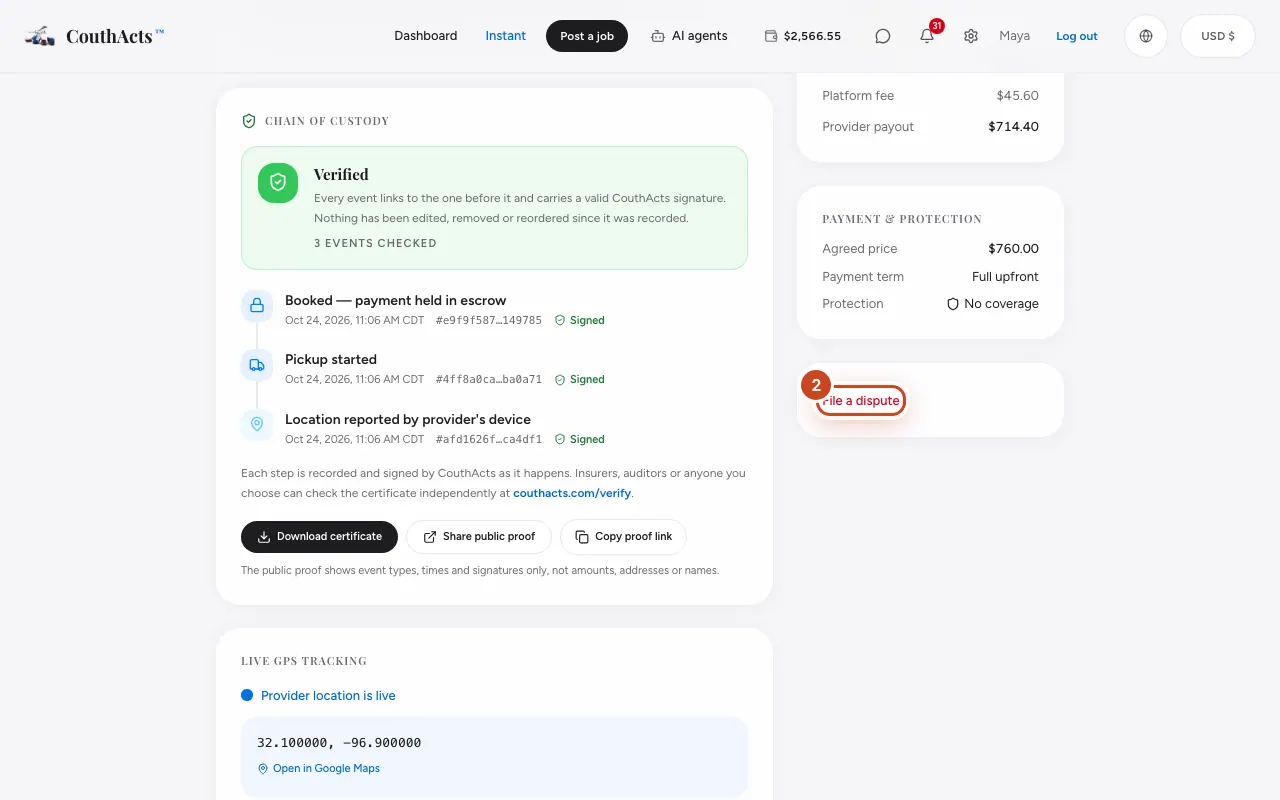Screen dimensions: 1280x800
Task: Click hash #e9f9f587…149785
Action: click(x=489, y=321)
